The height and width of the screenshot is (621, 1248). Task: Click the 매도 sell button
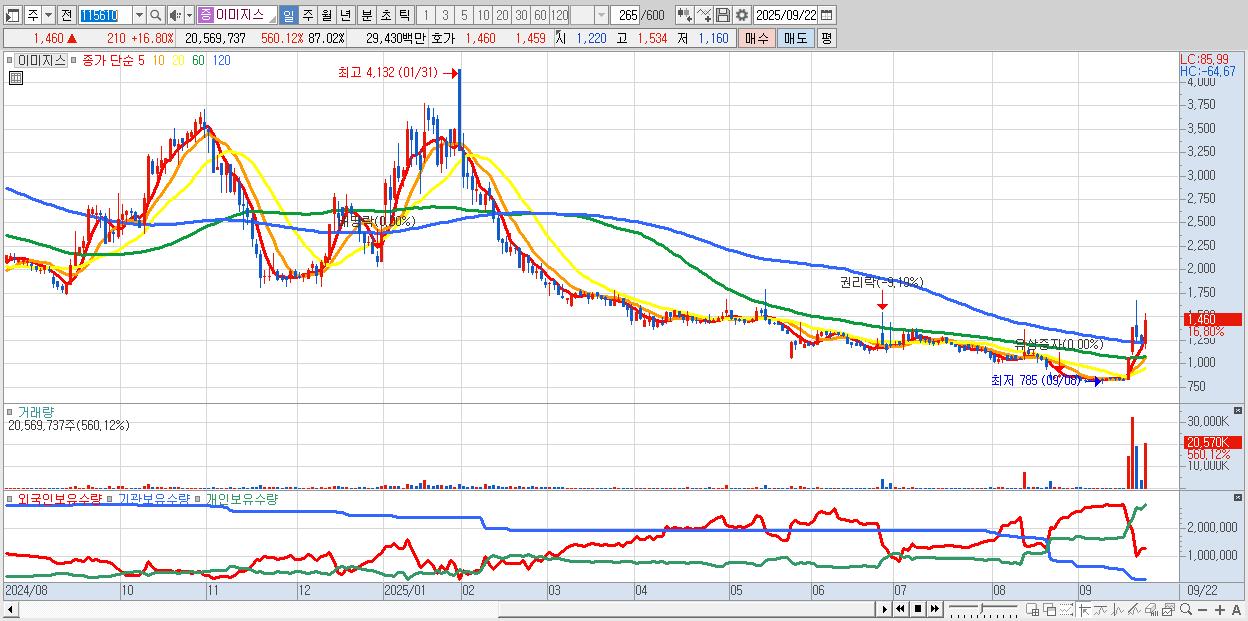(x=796, y=38)
